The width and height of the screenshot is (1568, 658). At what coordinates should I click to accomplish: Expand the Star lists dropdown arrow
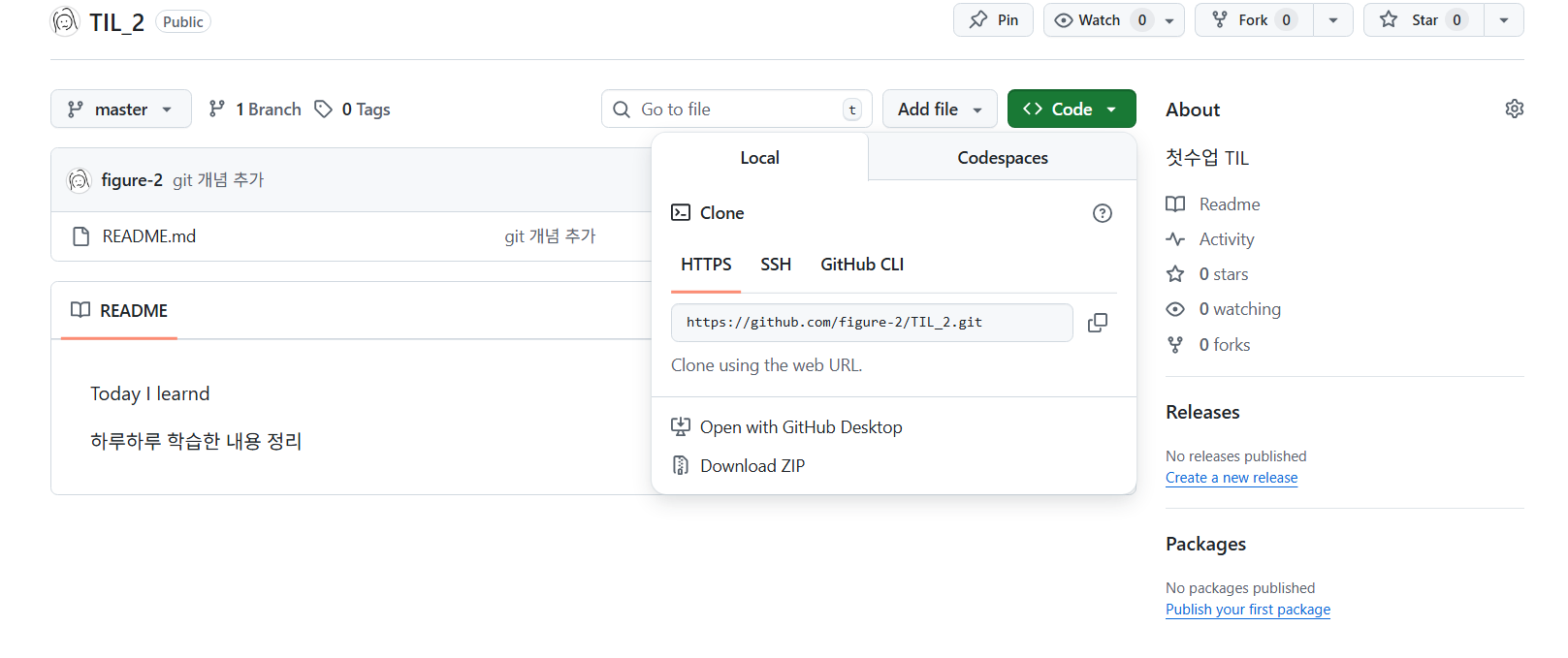click(1503, 20)
